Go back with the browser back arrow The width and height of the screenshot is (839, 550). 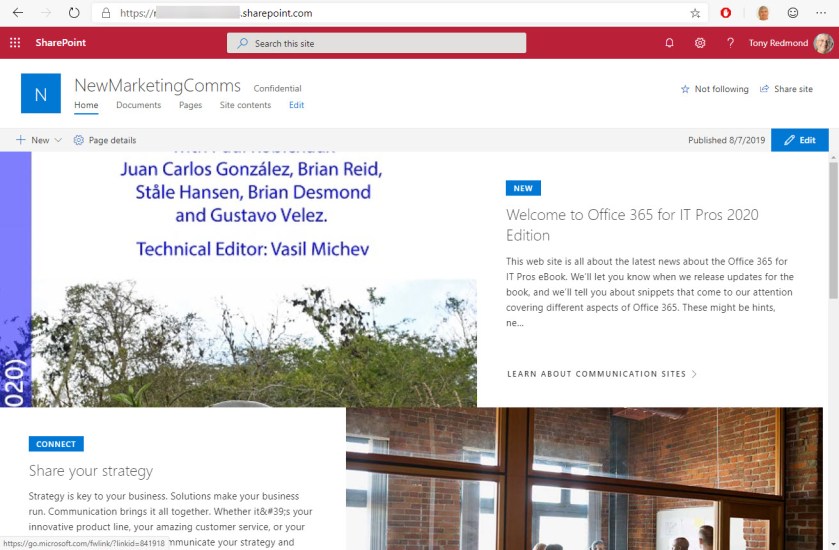point(18,13)
